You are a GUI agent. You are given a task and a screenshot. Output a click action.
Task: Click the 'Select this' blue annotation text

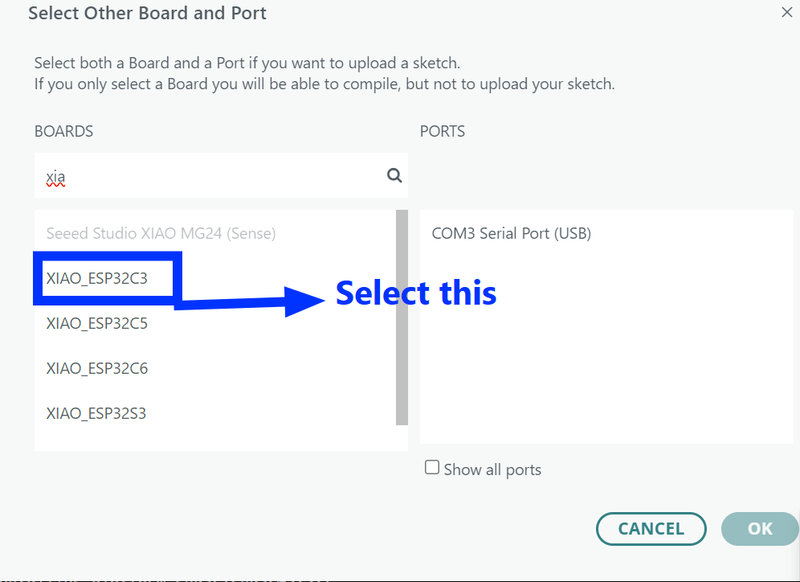[x=416, y=293]
